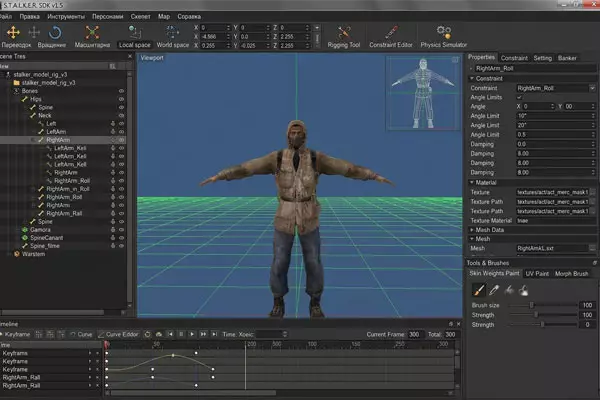The image size is (600, 400).
Task: Click the Gamora green node icon
Action: [25, 230]
